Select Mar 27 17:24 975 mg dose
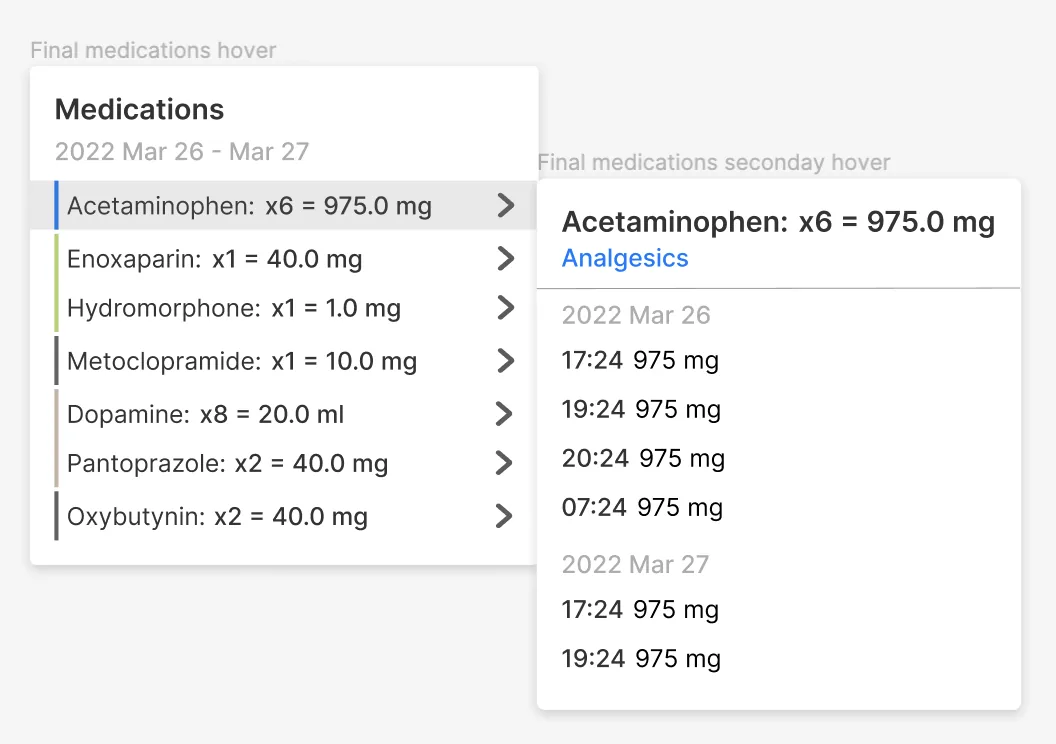 coord(640,609)
